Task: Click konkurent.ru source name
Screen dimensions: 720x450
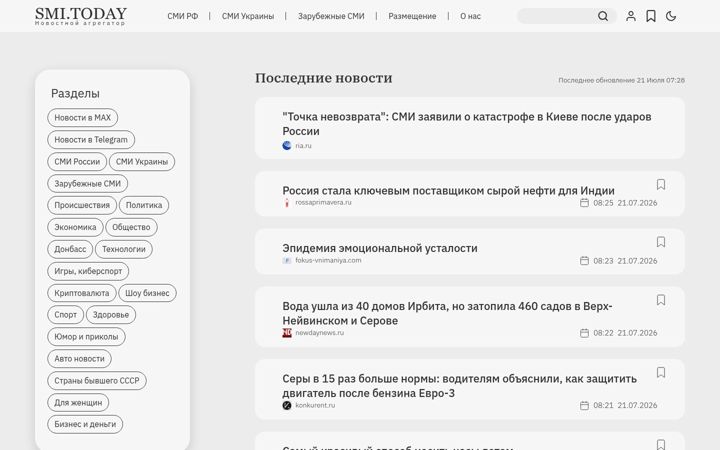Action: pos(315,405)
